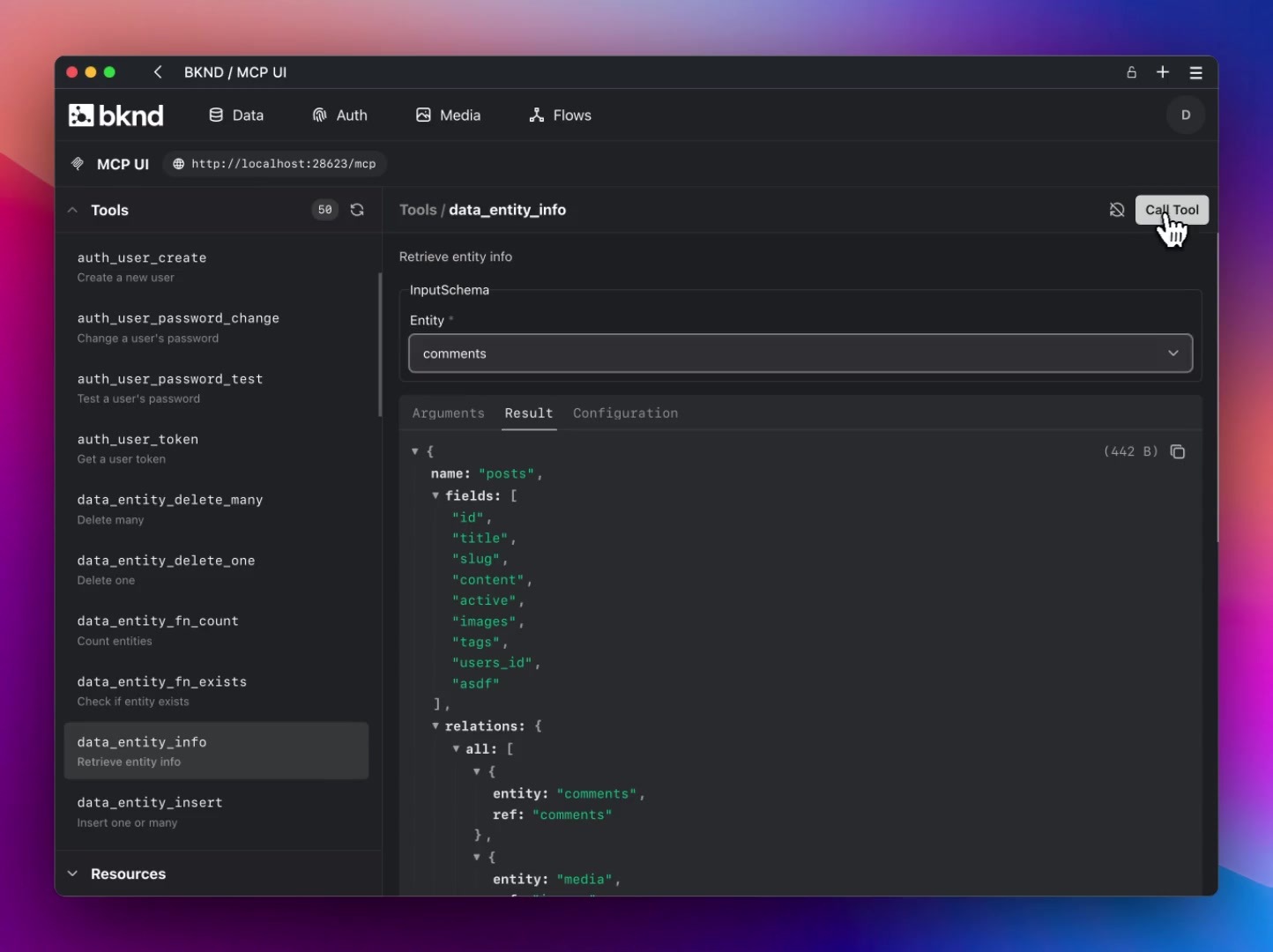Image resolution: width=1273 pixels, height=952 pixels.
Task: Copy the JSON result to clipboard
Action: (x=1177, y=451)
